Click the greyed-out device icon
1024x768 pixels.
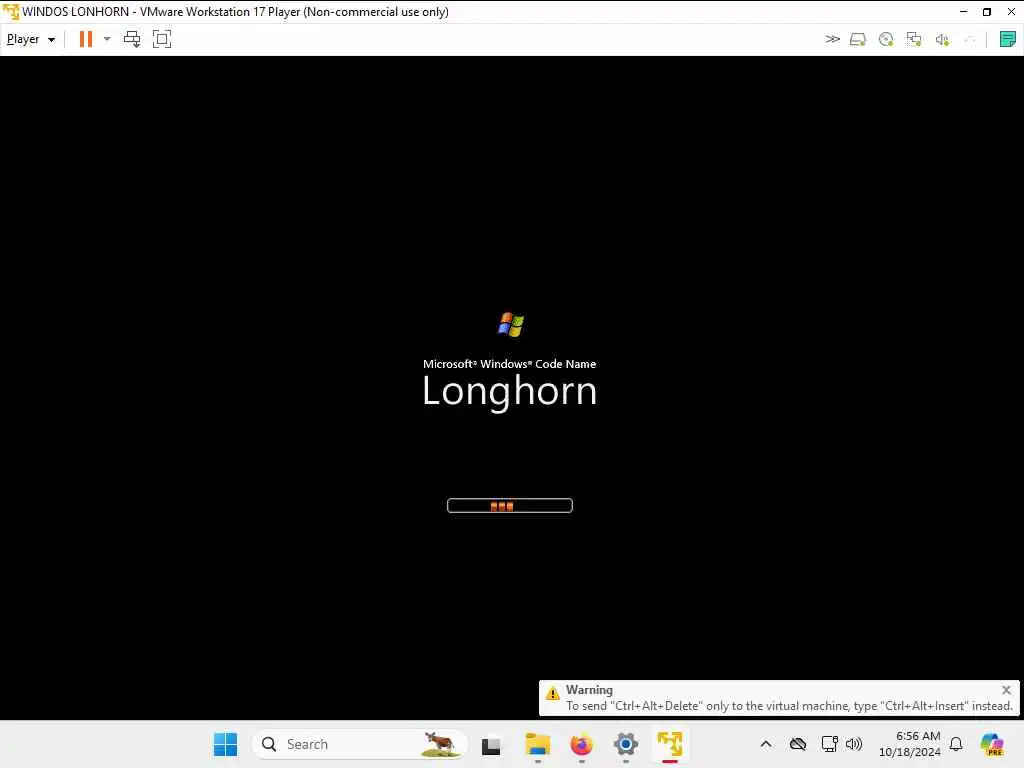[x=970, y=40]
